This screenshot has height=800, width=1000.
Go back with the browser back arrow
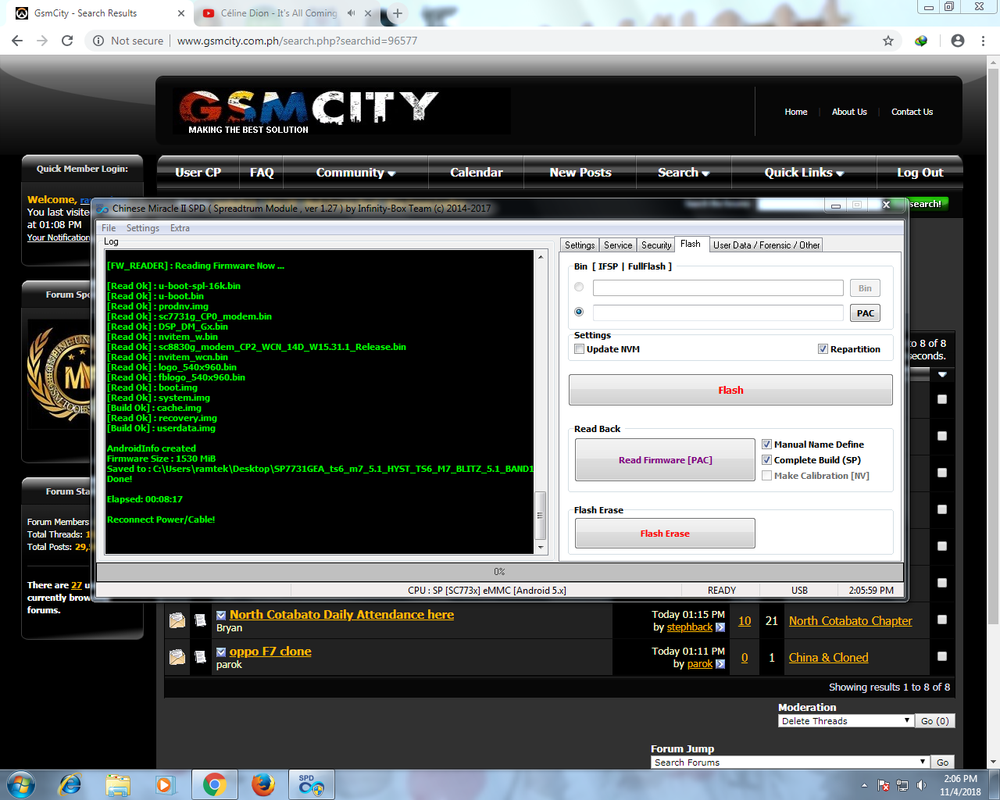[x=17, y=41]
